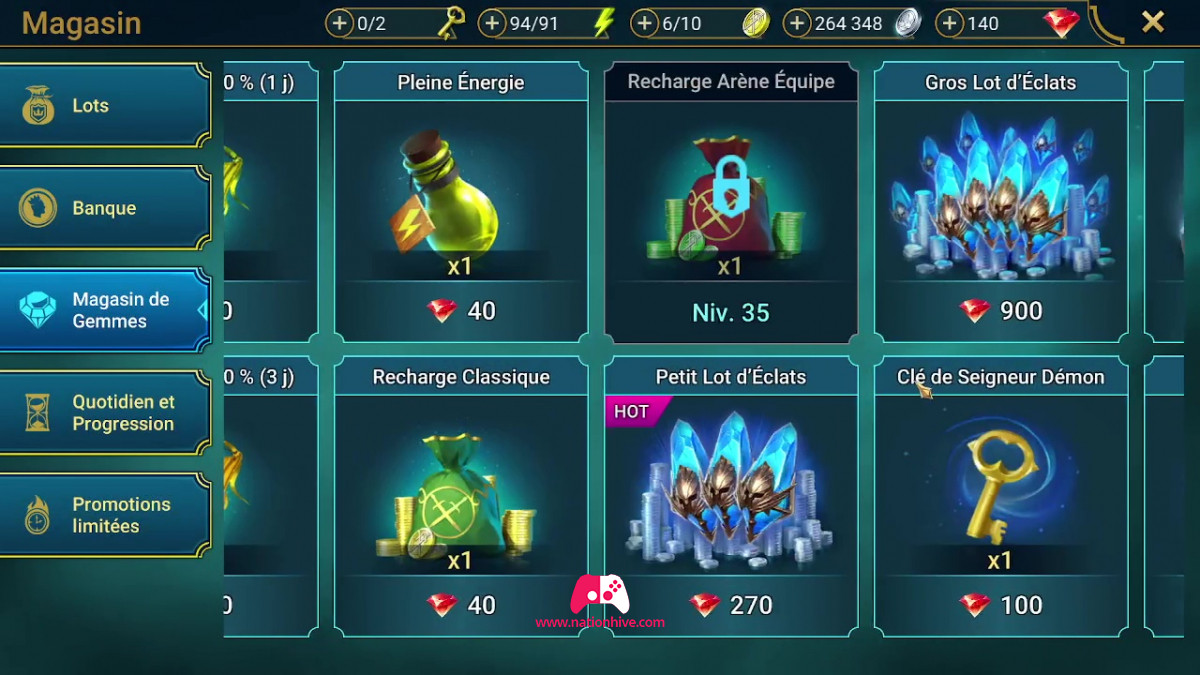Click the gold key icon in top bar
The width and height of the screenshot is (1200, 675).
click(451, 22)
